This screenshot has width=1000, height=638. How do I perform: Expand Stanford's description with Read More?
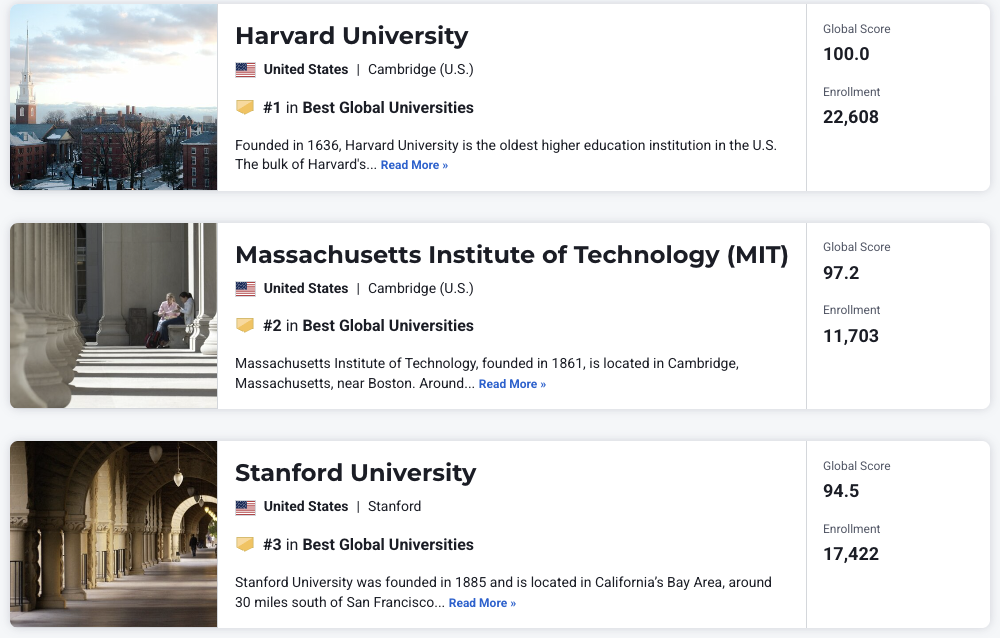point(482,603)
